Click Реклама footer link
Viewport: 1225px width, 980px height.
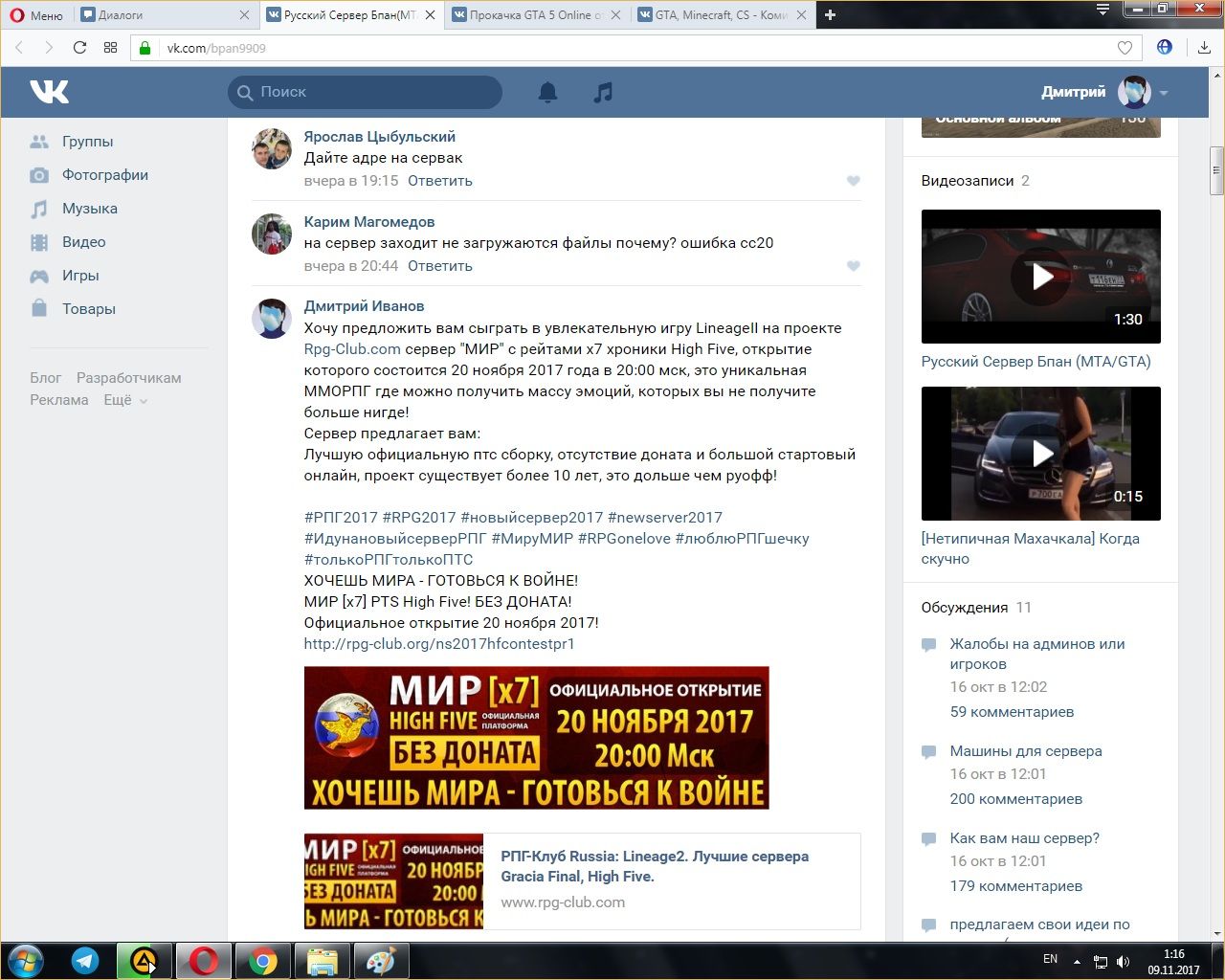pos(59,400)
